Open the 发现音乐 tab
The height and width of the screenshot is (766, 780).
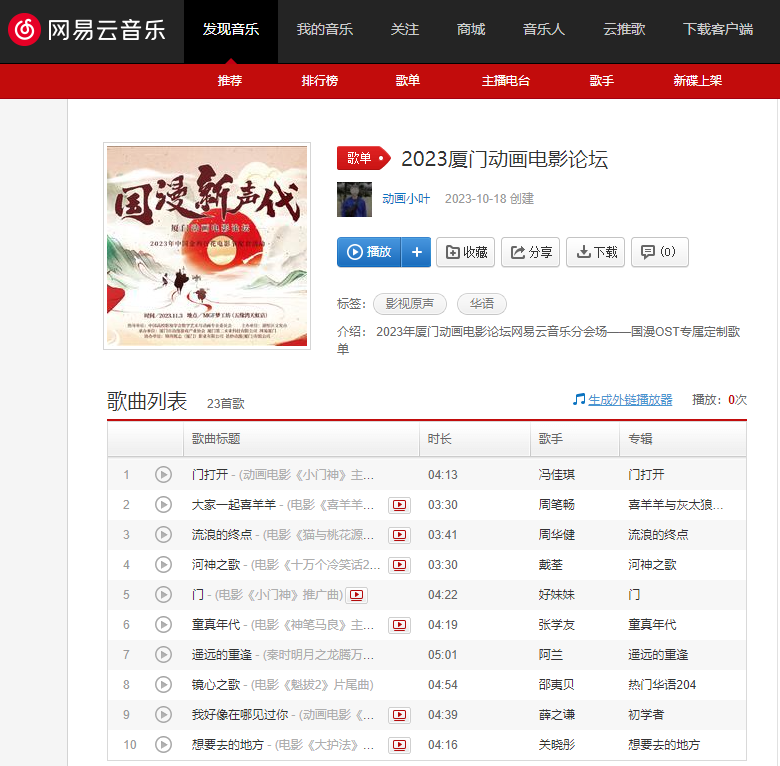(x=231, y=30)
